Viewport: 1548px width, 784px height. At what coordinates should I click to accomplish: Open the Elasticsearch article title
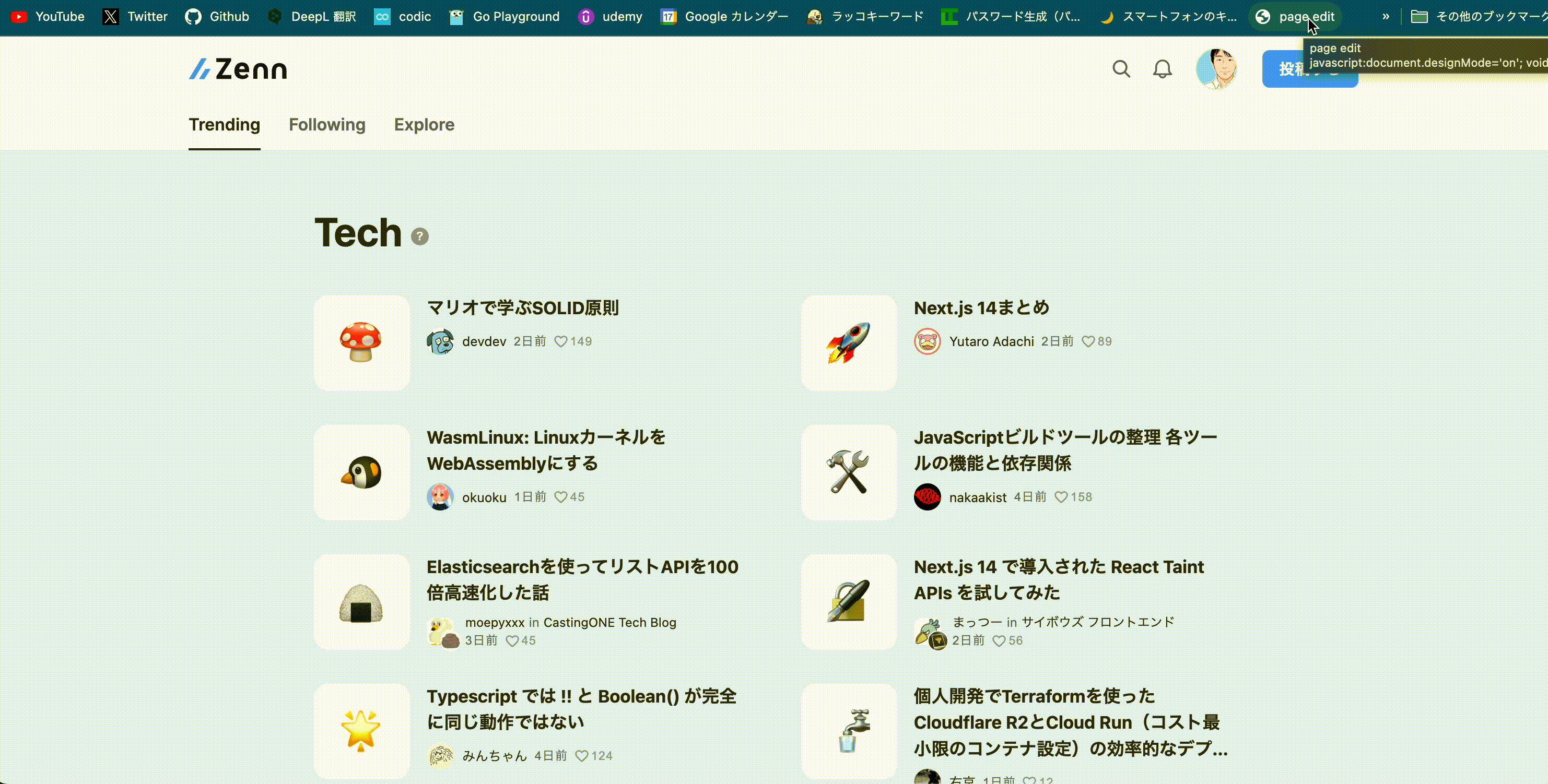tap(582, 579)
